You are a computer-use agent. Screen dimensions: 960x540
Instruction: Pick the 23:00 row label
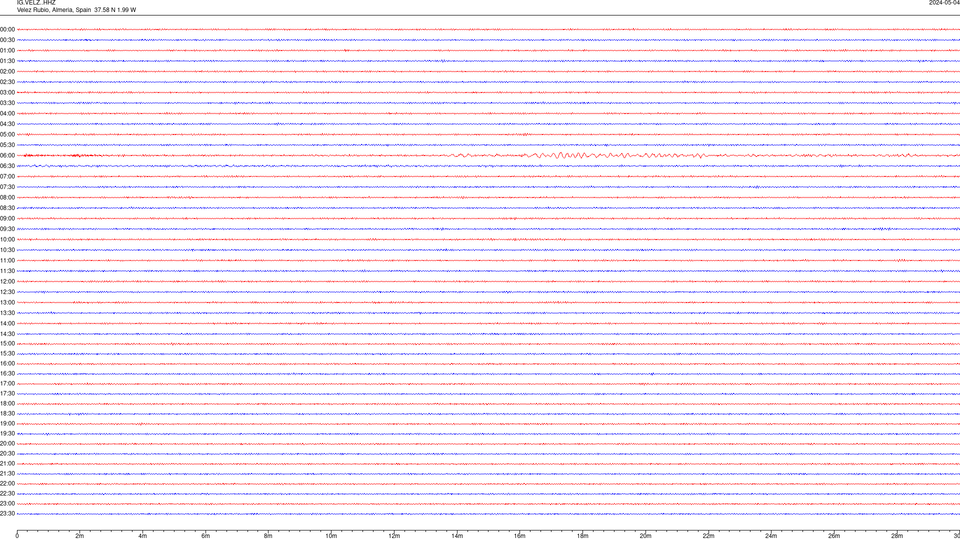click(7, 504)
